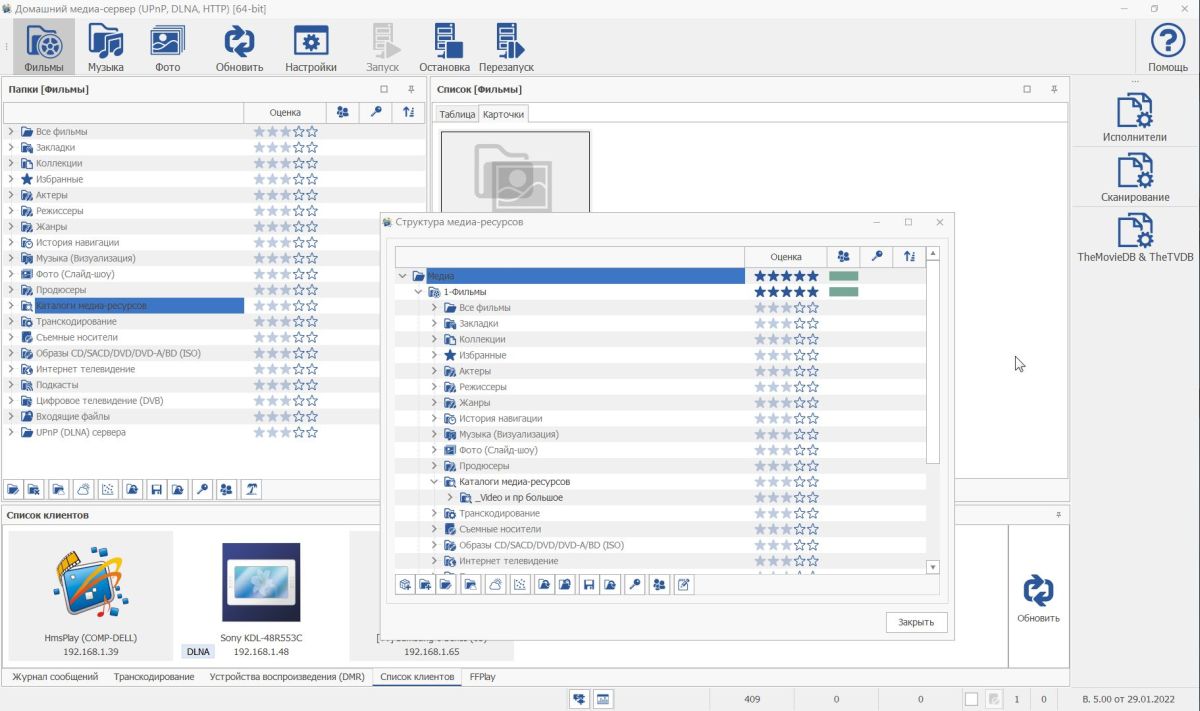Click TheMovieDB & TheTVDB sidebar icon
The width and height of the screenshot is (1200, 711).
(x=1134, y=237)
